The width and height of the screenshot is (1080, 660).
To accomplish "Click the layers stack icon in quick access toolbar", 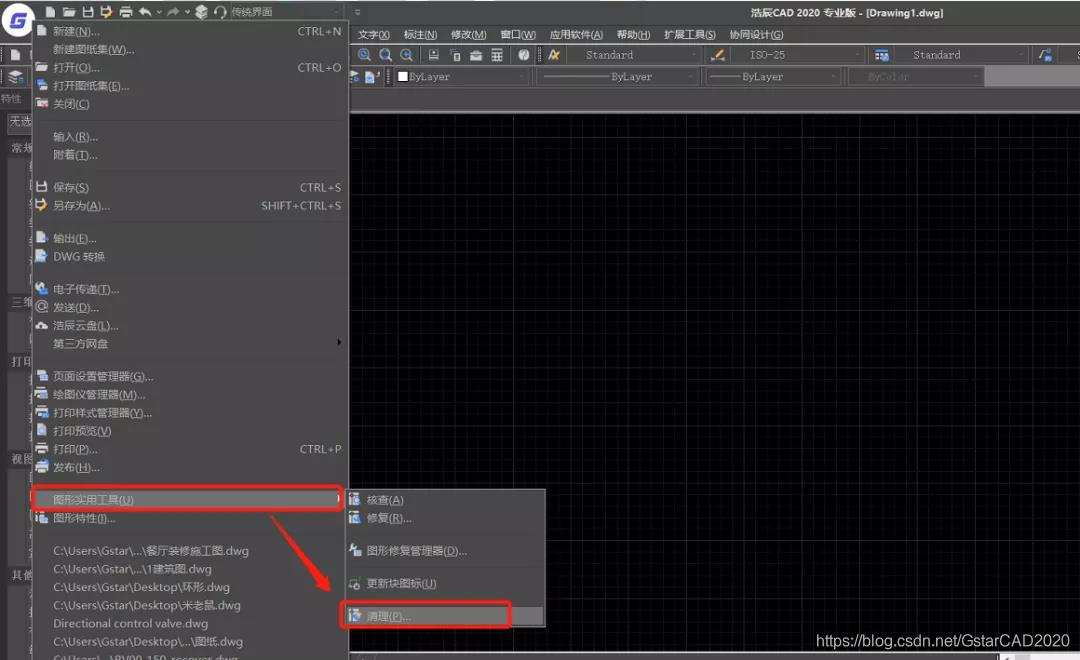I will [x=201, y=12].
